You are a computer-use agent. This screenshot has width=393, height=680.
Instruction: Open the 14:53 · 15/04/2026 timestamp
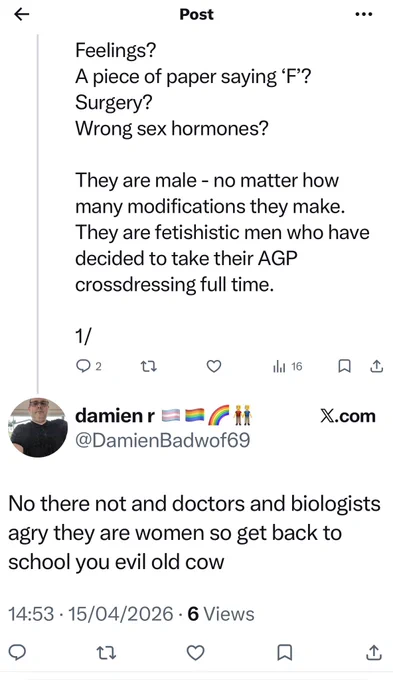tap(91, 614)
